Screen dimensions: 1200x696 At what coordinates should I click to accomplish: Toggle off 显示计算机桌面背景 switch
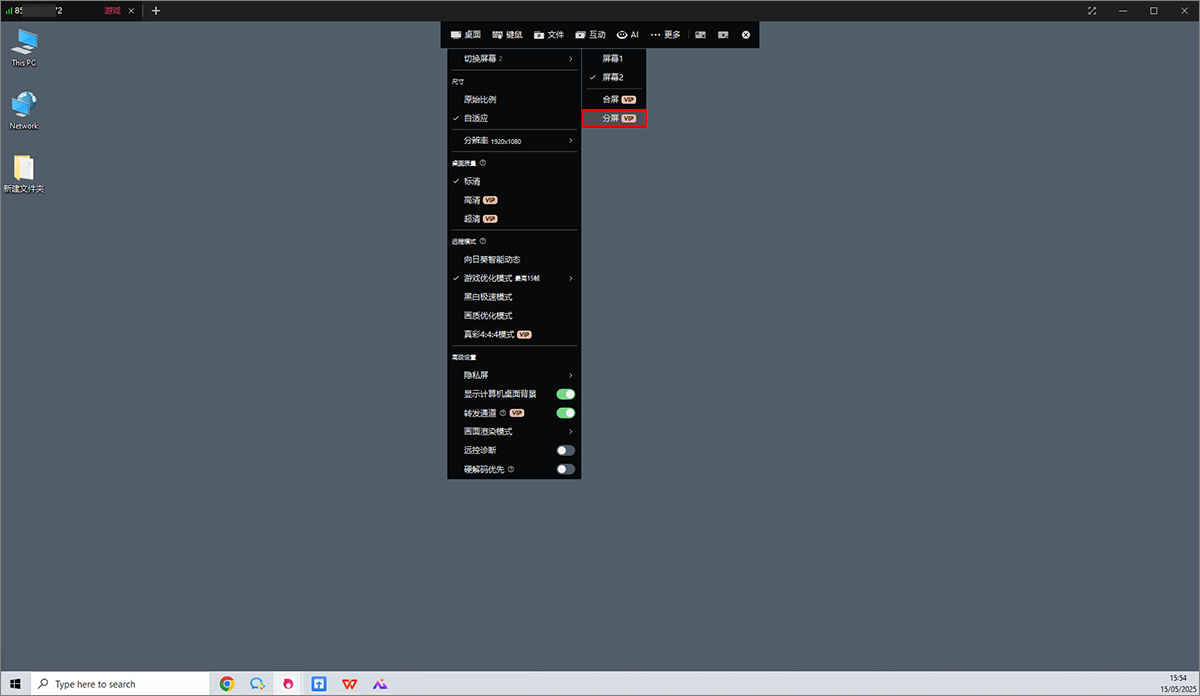[x=566, y=394]
